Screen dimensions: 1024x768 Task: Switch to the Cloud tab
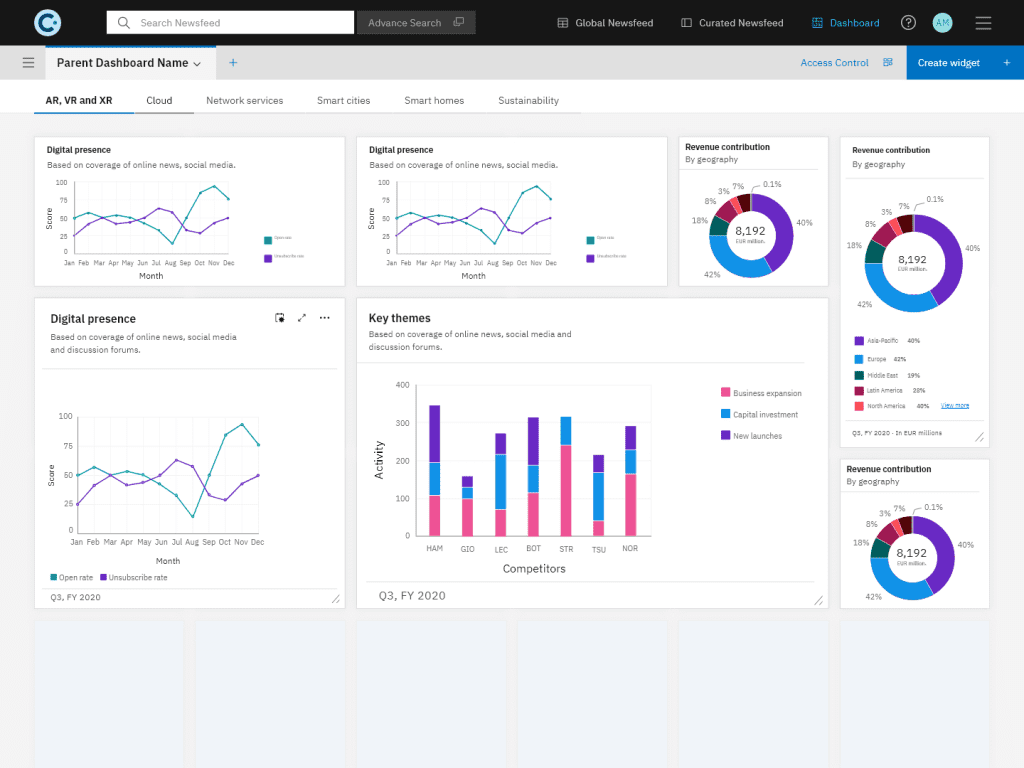pyautogui.click(x=161, y=100)
